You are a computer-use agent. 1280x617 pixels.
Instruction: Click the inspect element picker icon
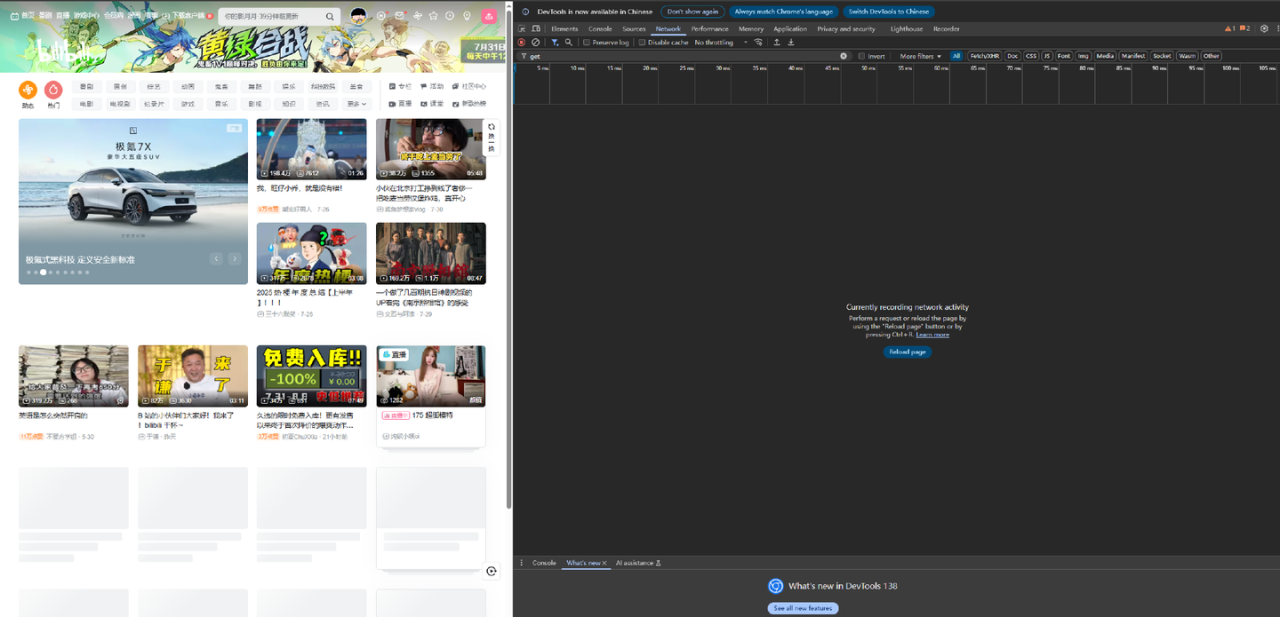522,29
